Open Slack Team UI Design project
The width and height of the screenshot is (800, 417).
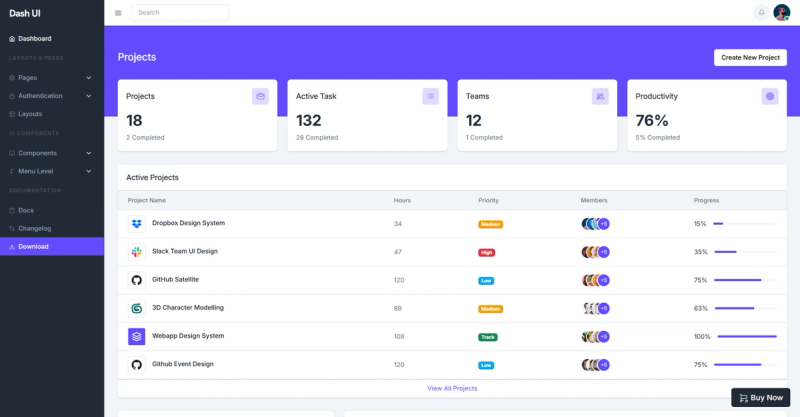pyautogui.click(x=185, y=251)
